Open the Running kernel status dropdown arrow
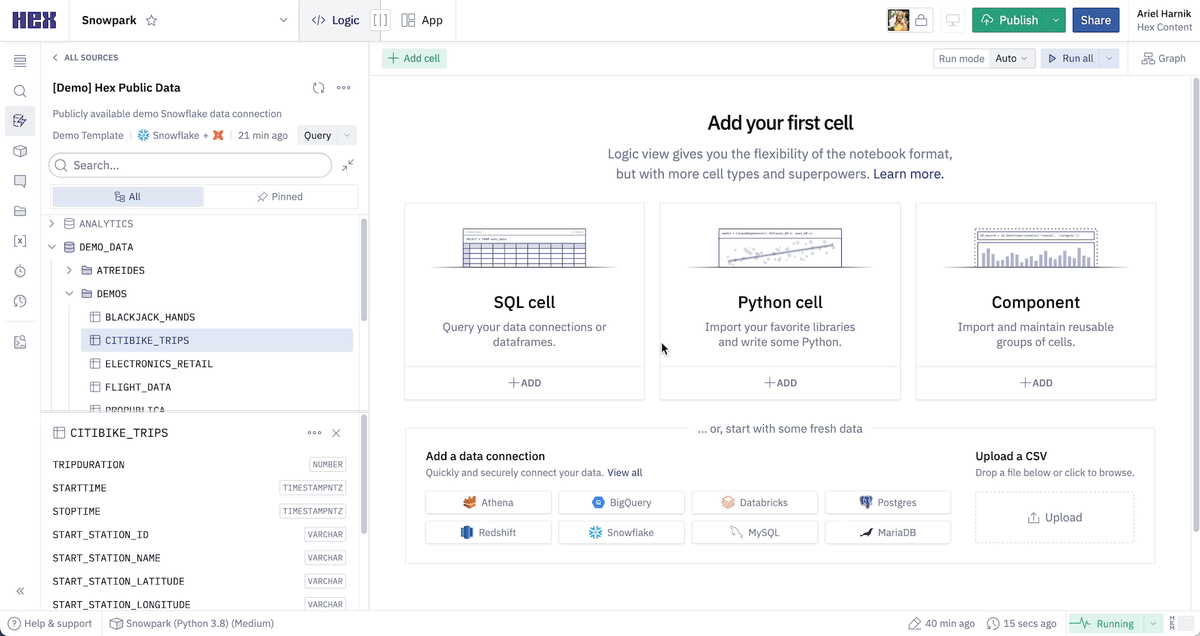The width and height of the screenshot is (1200, 636). (x=1153, y=623)
